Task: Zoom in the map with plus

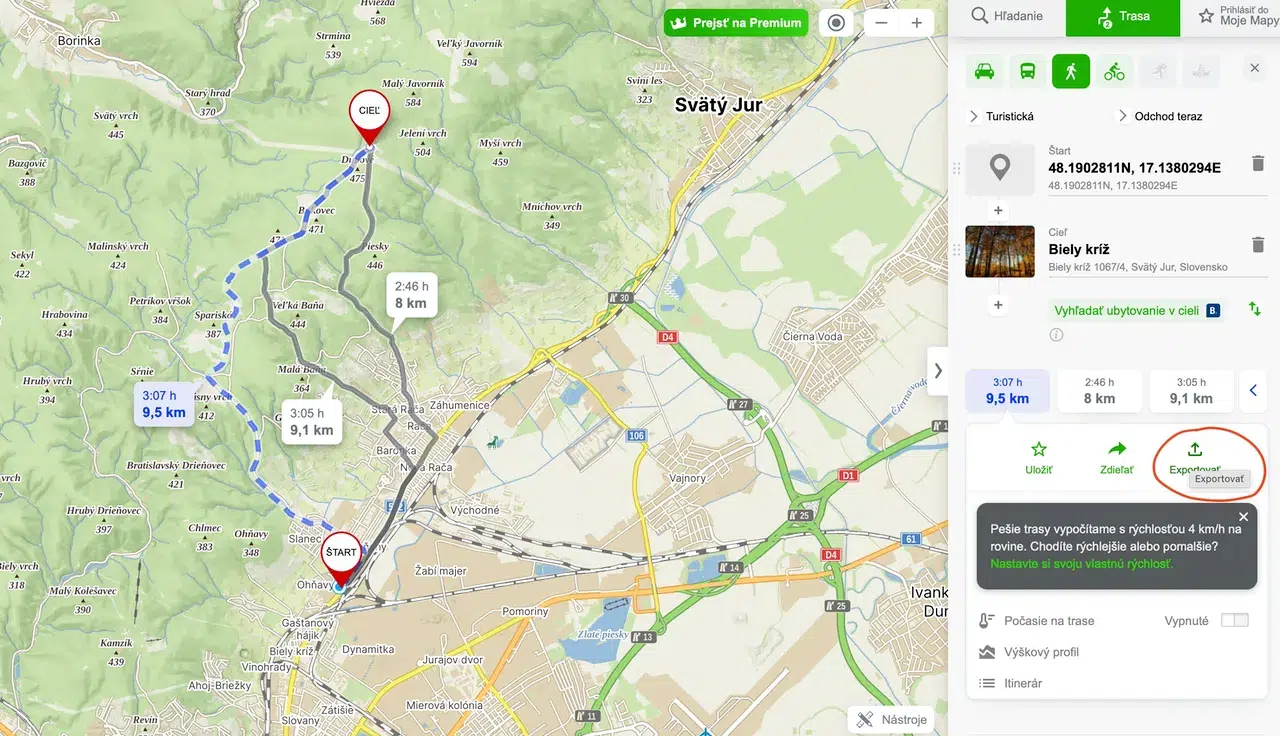Action: 916,23
